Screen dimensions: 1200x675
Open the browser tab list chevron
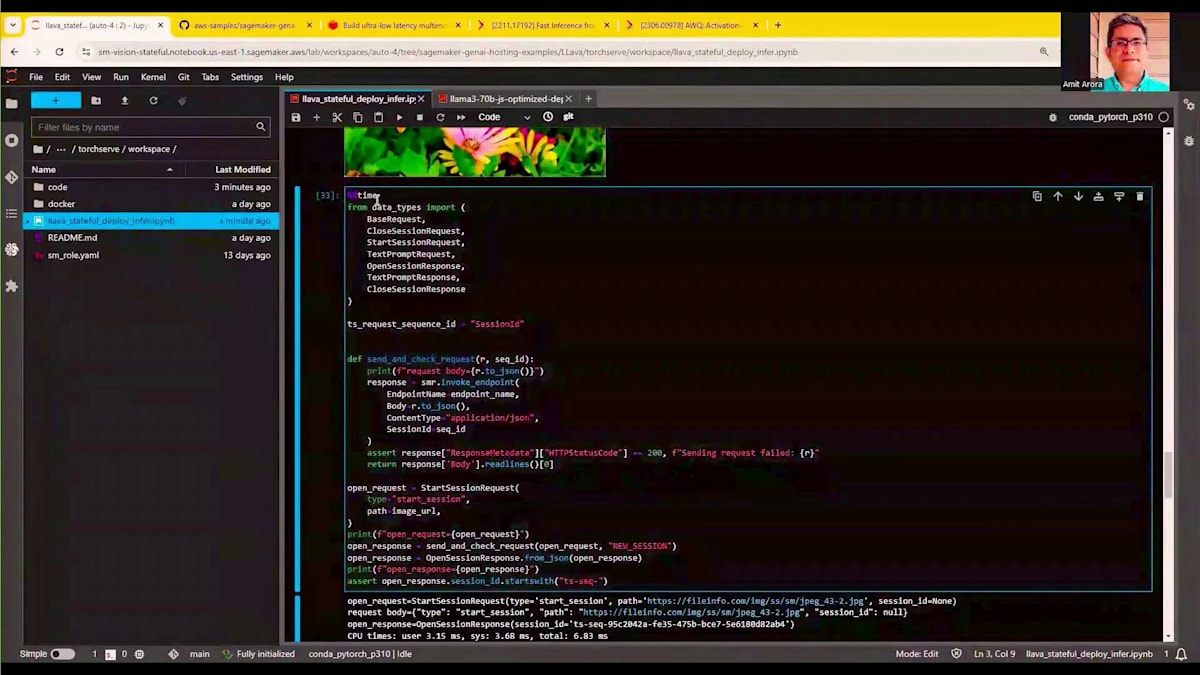tap(13, 25)
